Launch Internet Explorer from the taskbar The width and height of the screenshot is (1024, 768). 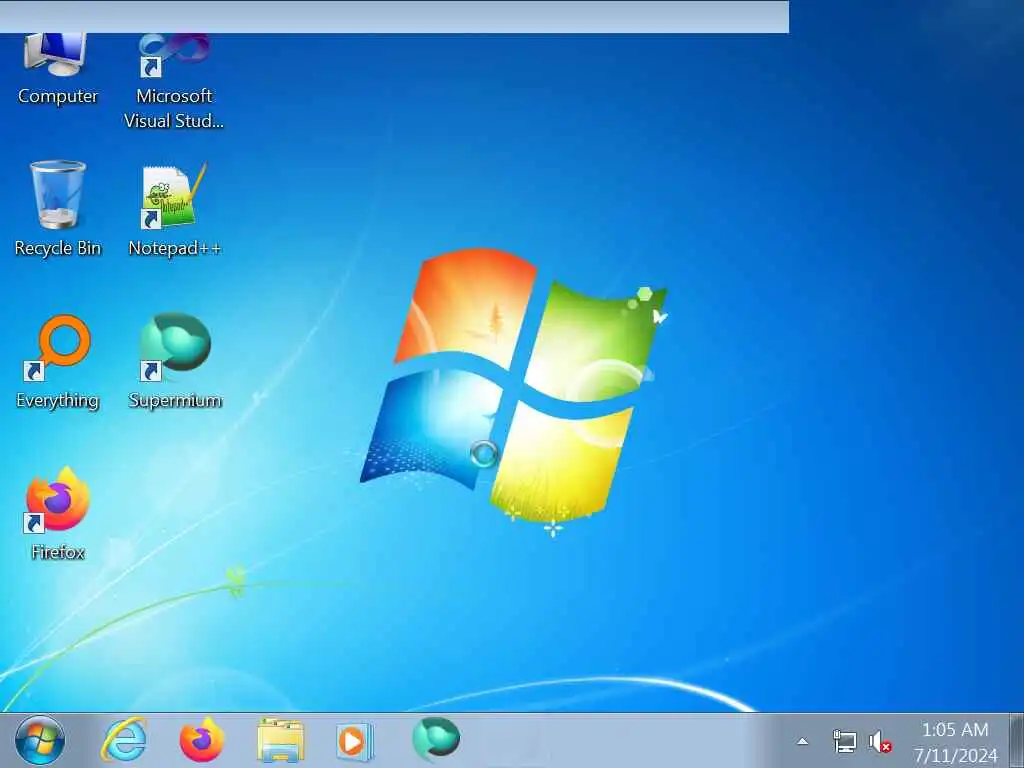click(x=123, y=741)
